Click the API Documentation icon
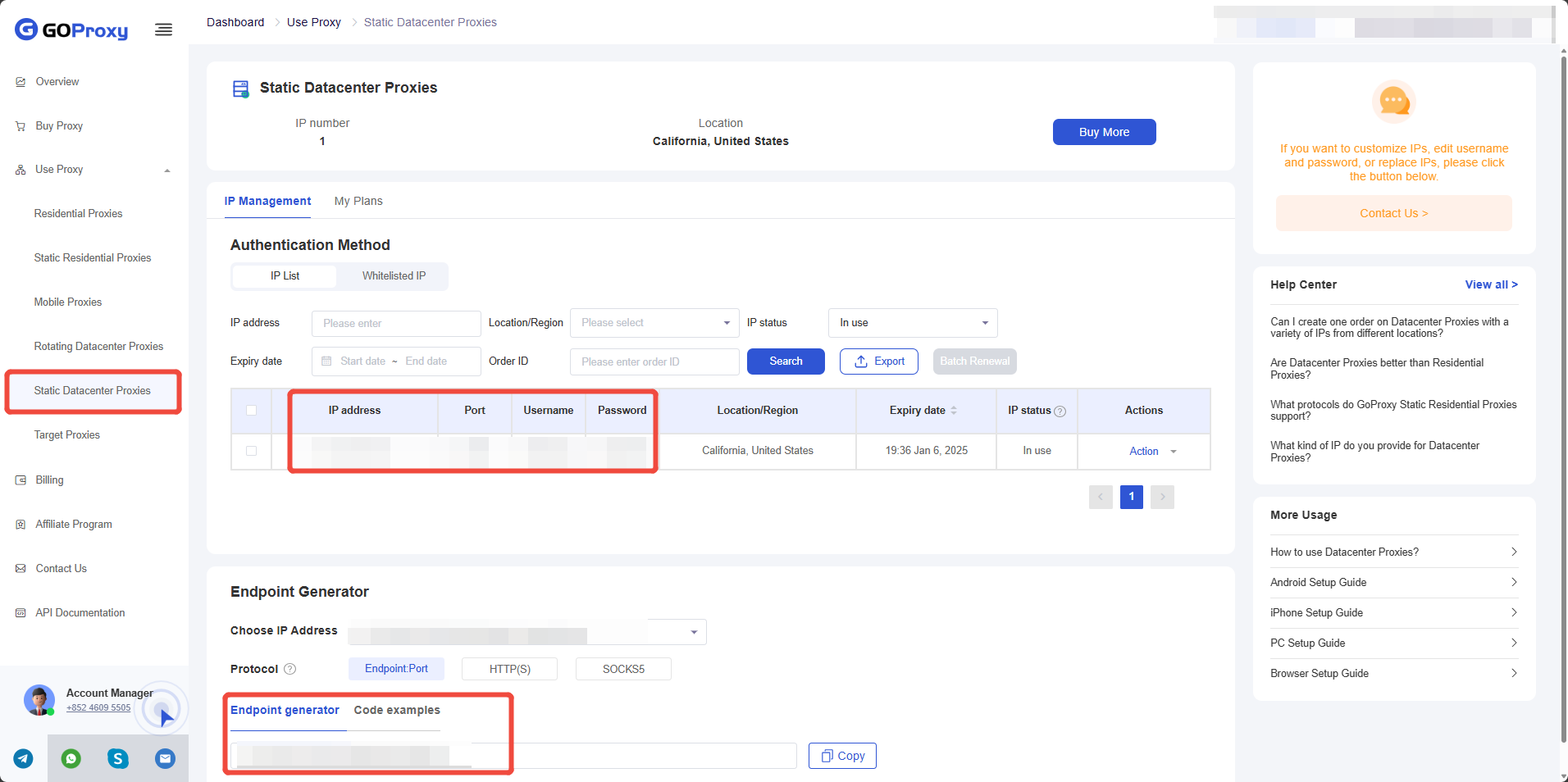This screenshot has width=1568, height=782. point(21,613)
